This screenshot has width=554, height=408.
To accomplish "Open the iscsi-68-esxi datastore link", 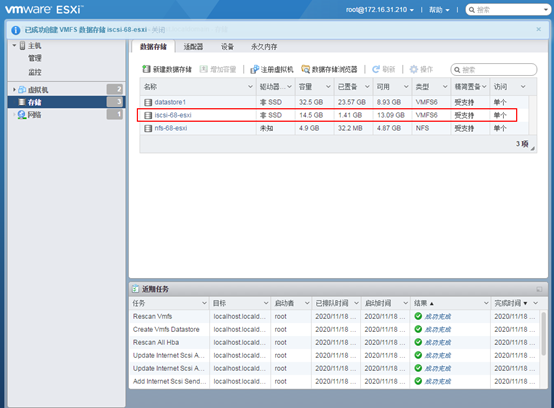I will point(173,115).
